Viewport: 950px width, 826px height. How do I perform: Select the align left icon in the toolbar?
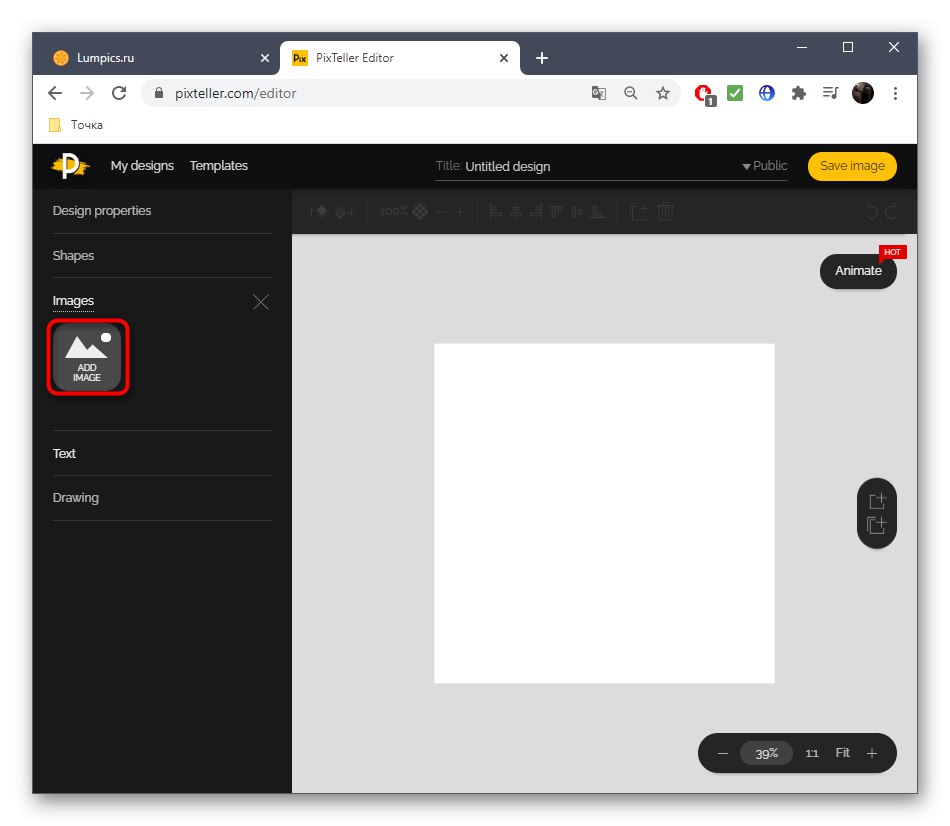coord(495,211)
